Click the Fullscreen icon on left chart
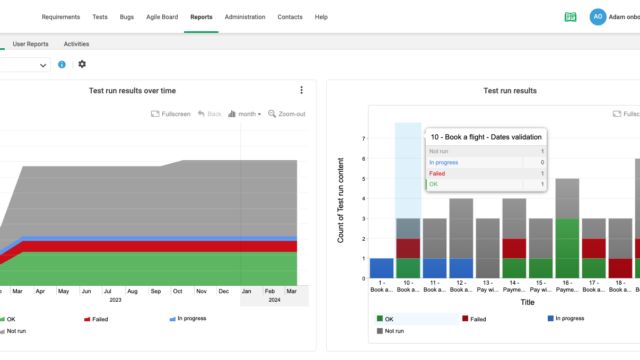 pos(155,114)
